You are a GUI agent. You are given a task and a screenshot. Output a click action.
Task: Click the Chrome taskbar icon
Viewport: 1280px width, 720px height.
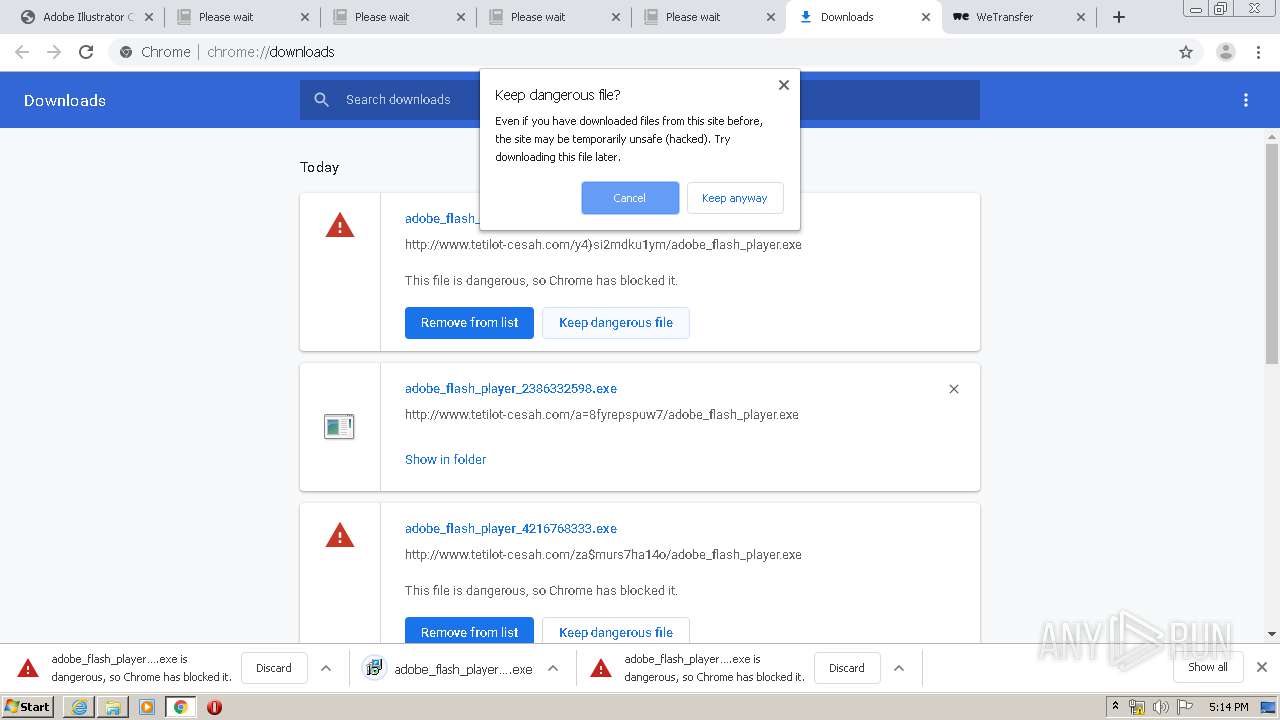click(x=181, y=707)
